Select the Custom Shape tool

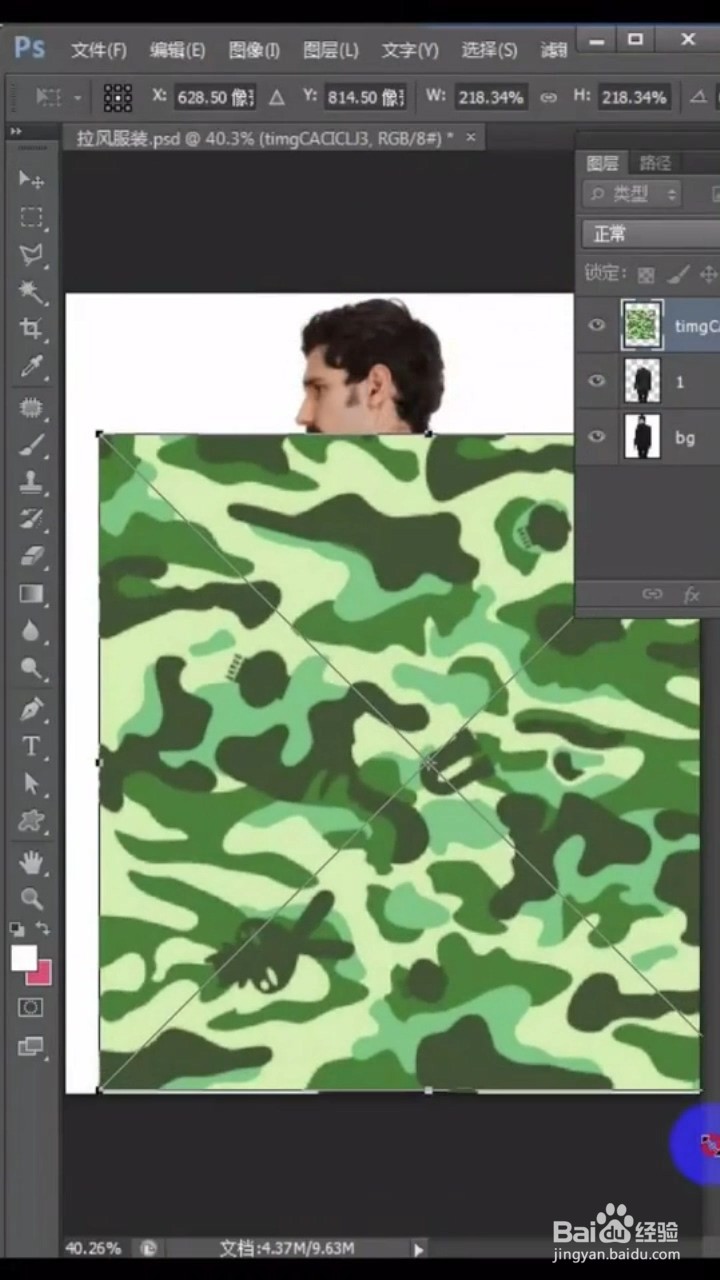31,821
